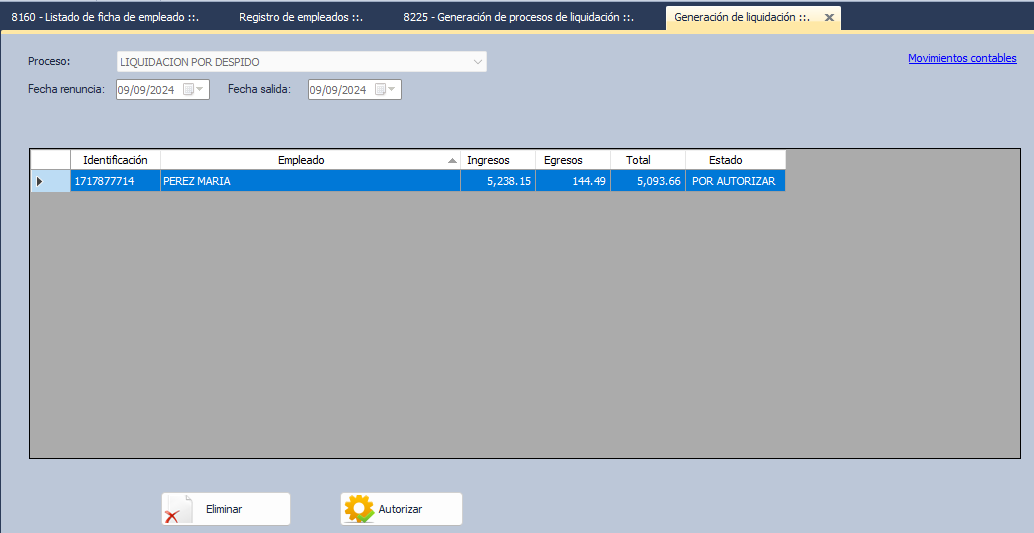This screenshot has height=533, width=1034.
Task: Open the Movimientos contables link
Action: pos(962,58)
